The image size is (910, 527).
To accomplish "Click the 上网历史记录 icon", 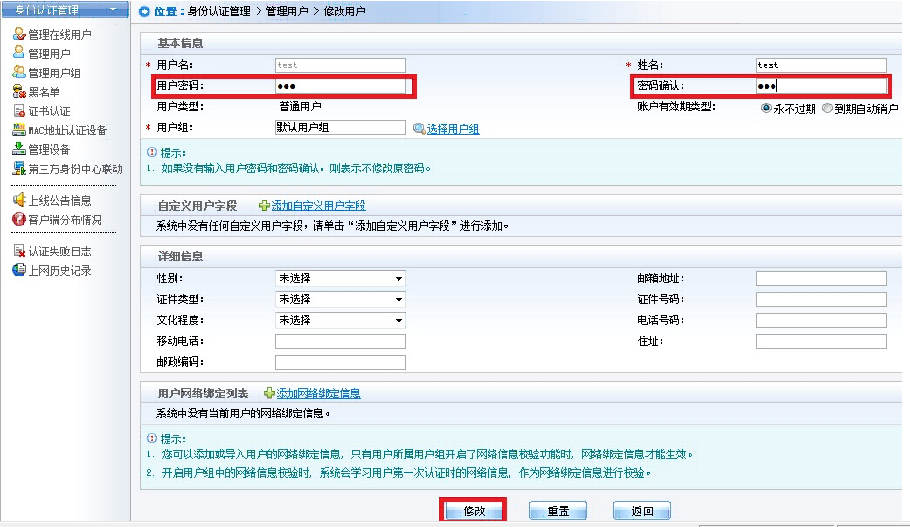I will [x=19, y=270].
